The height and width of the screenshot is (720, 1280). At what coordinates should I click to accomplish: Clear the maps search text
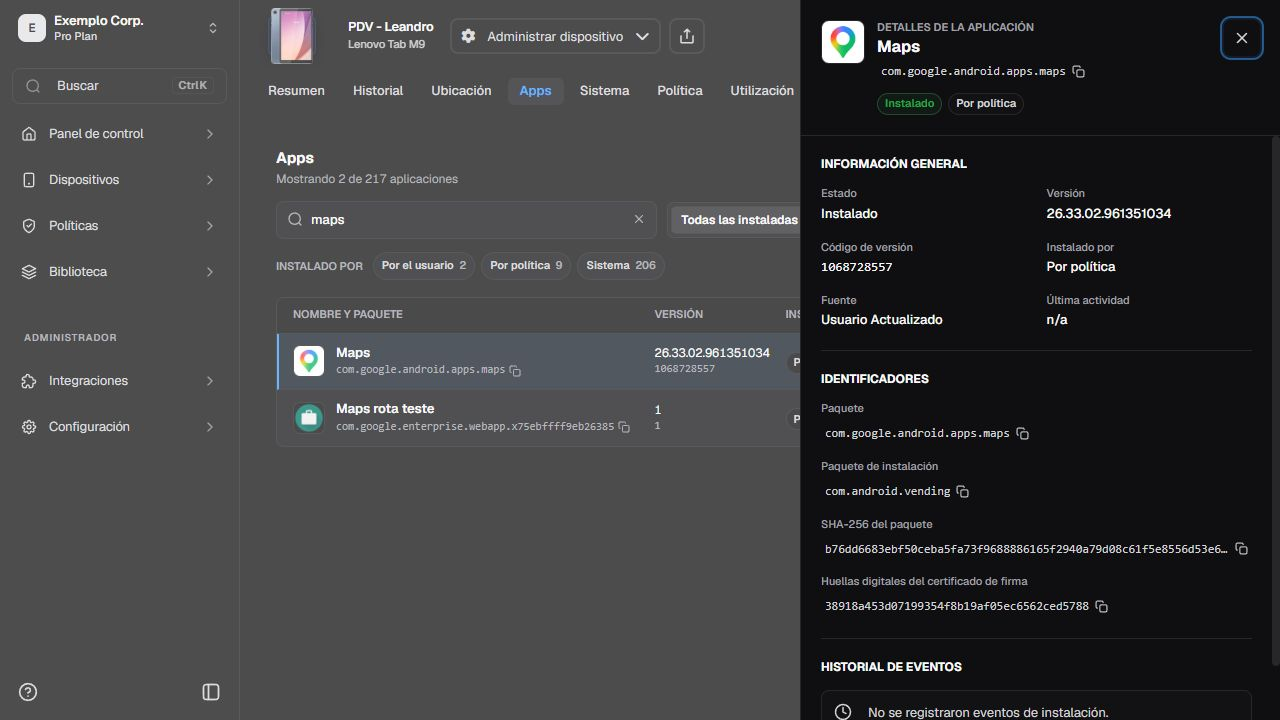pyautogui.click(x=639, y=219)
